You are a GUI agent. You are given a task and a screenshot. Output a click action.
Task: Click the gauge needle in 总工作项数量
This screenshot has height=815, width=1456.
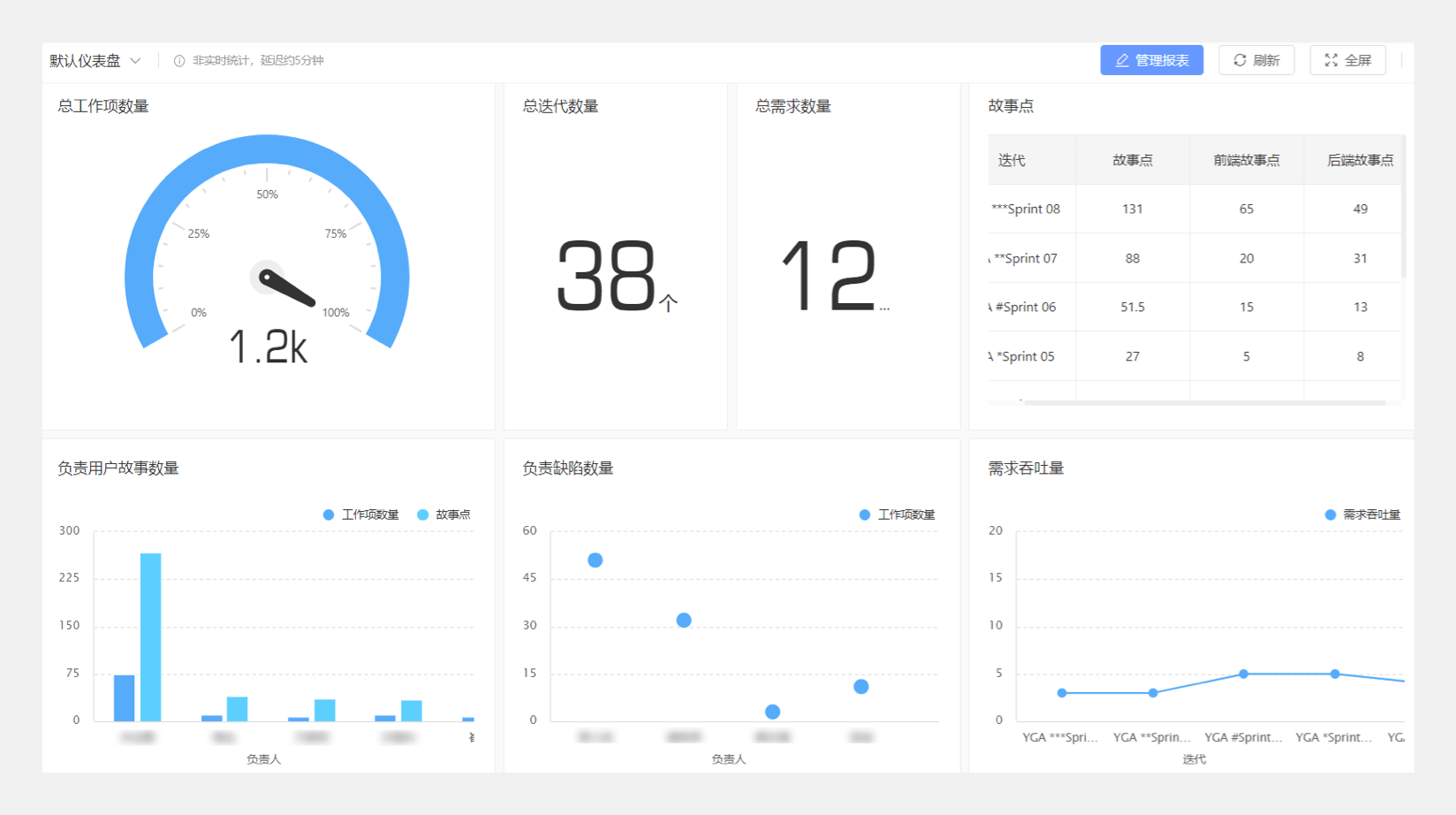pyautogui.click(x=287, y=288)
